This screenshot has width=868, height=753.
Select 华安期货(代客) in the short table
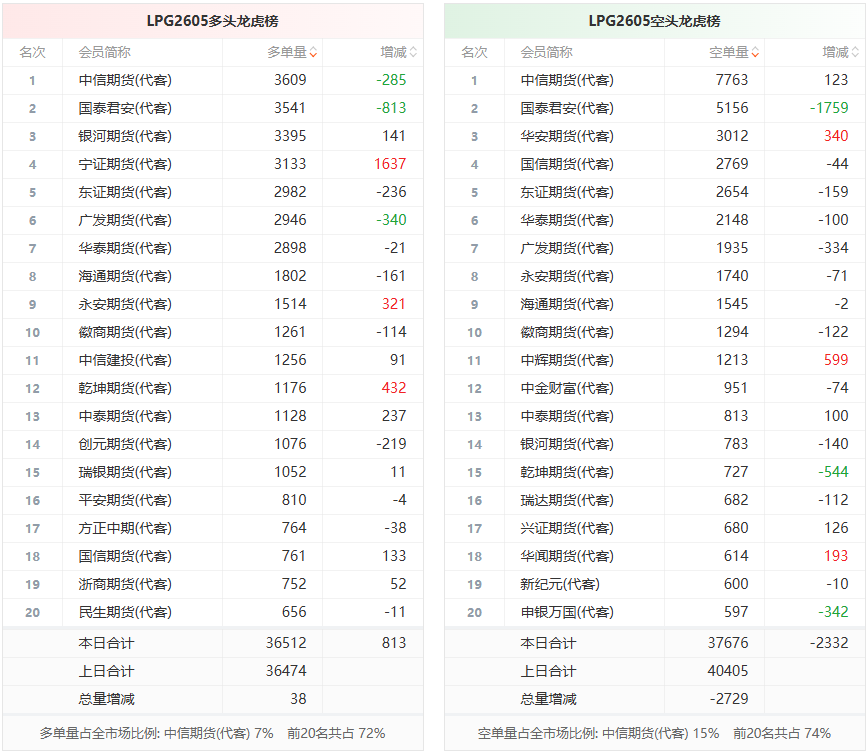point(567,136)
